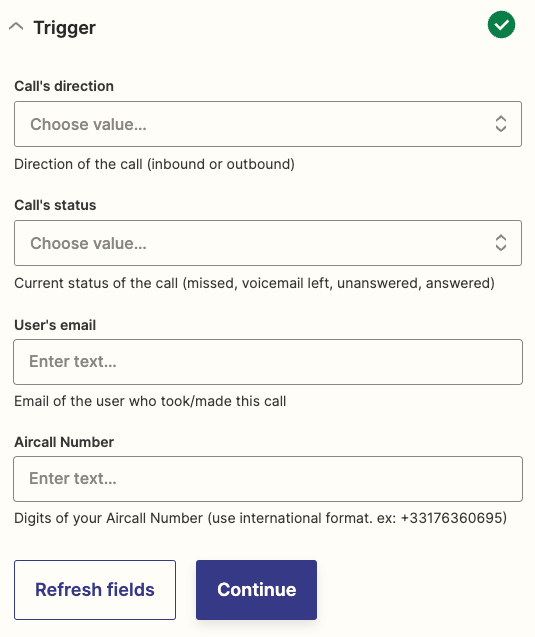Image resolution: width=535 pixels, height=637 pixels.
Task: Click up-down arrows in Call's status field
Action: point(500,243)
